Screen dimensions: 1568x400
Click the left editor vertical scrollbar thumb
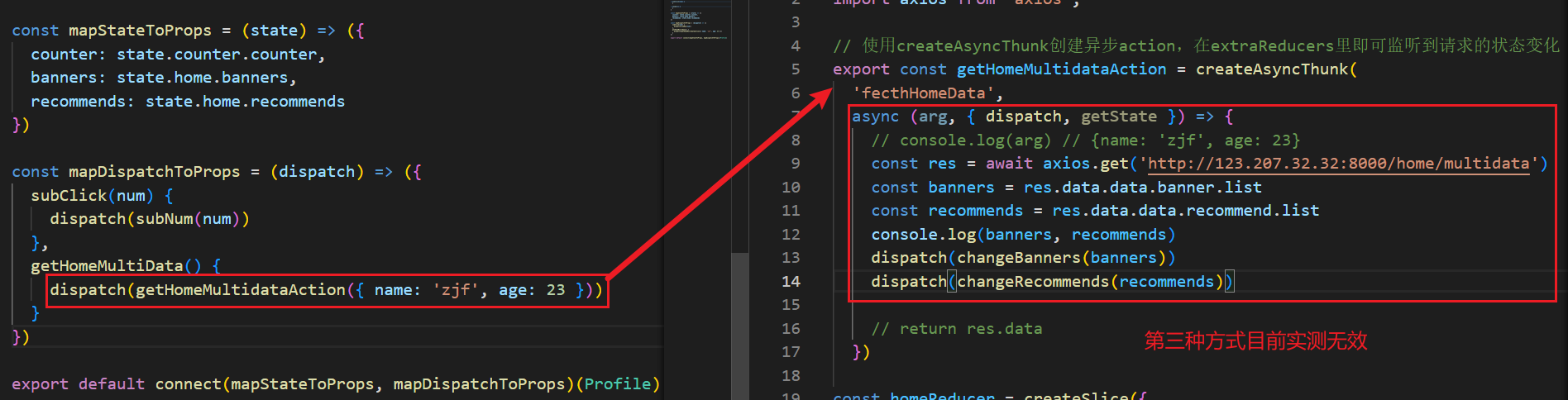tap(739, 326)
